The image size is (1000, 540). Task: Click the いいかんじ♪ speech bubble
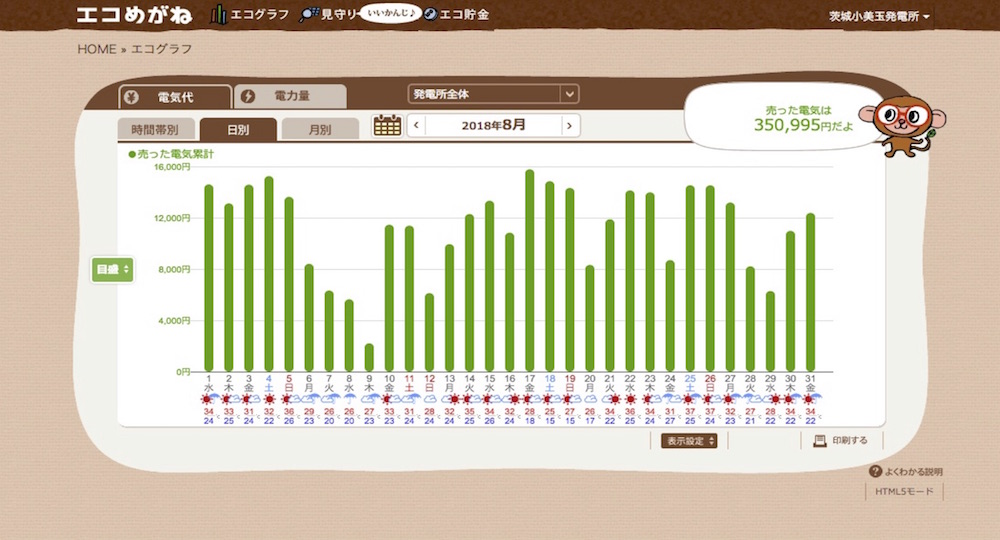click(x=390, y=13)
